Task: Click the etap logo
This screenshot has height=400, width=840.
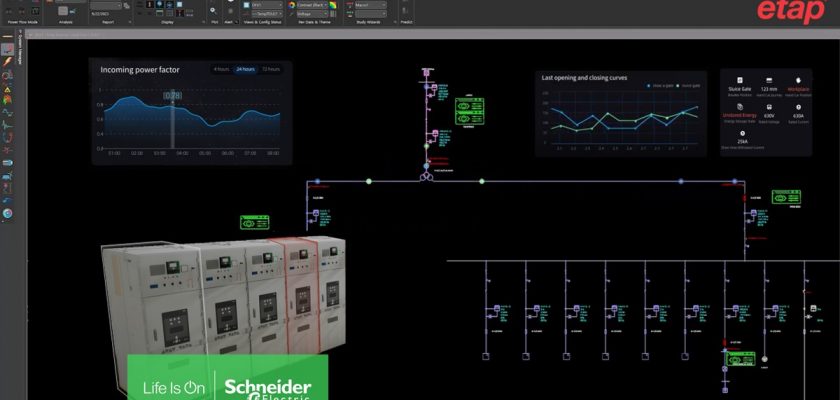Action: click(790, 10)
